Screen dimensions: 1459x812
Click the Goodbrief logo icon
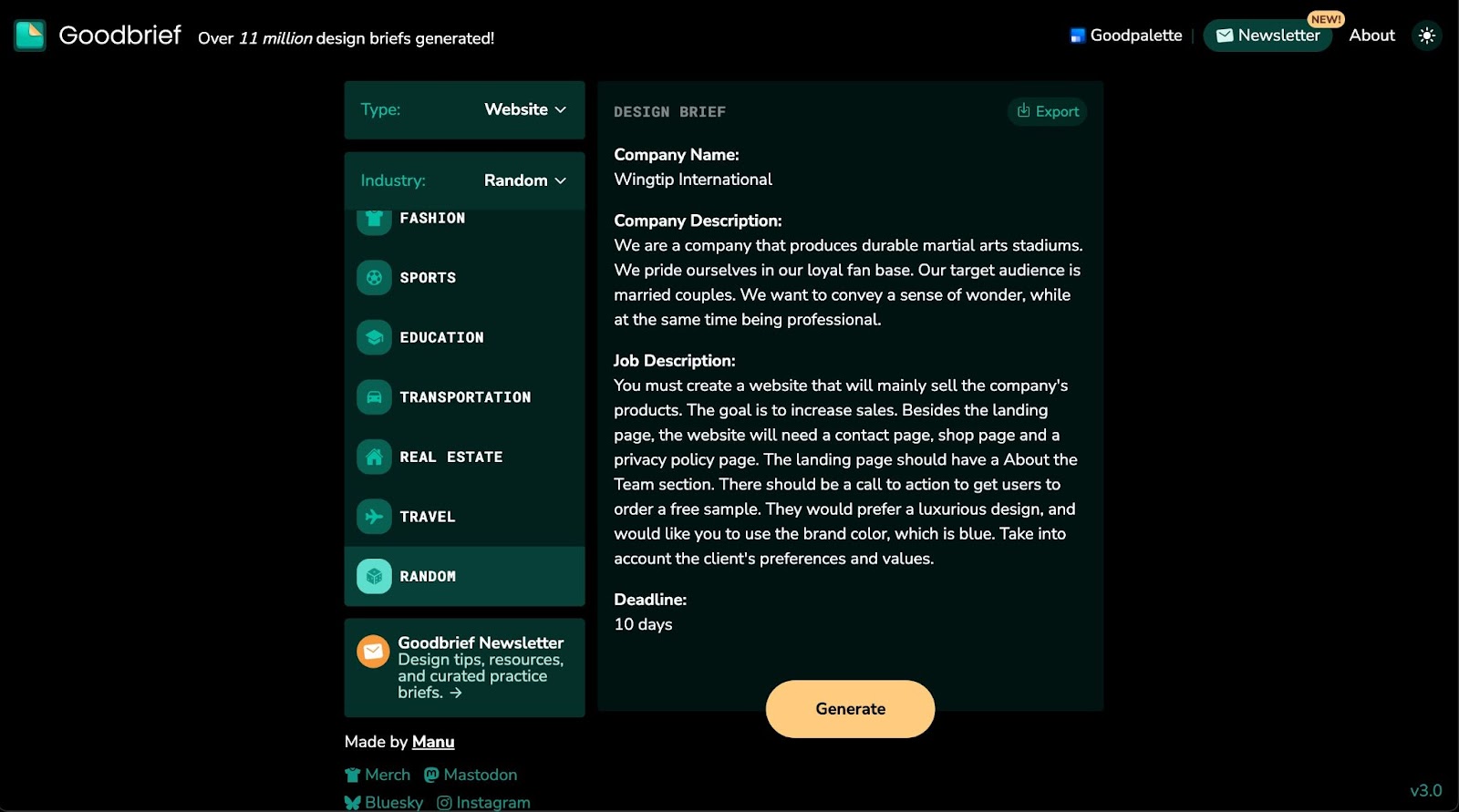point(30,36)
